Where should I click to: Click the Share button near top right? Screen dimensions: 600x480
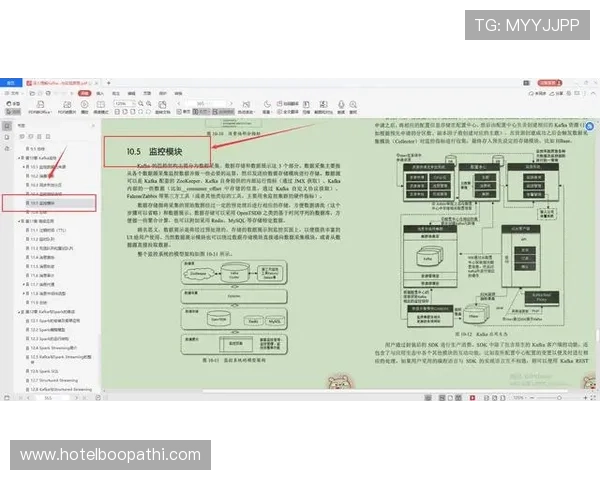coord(557,93)
